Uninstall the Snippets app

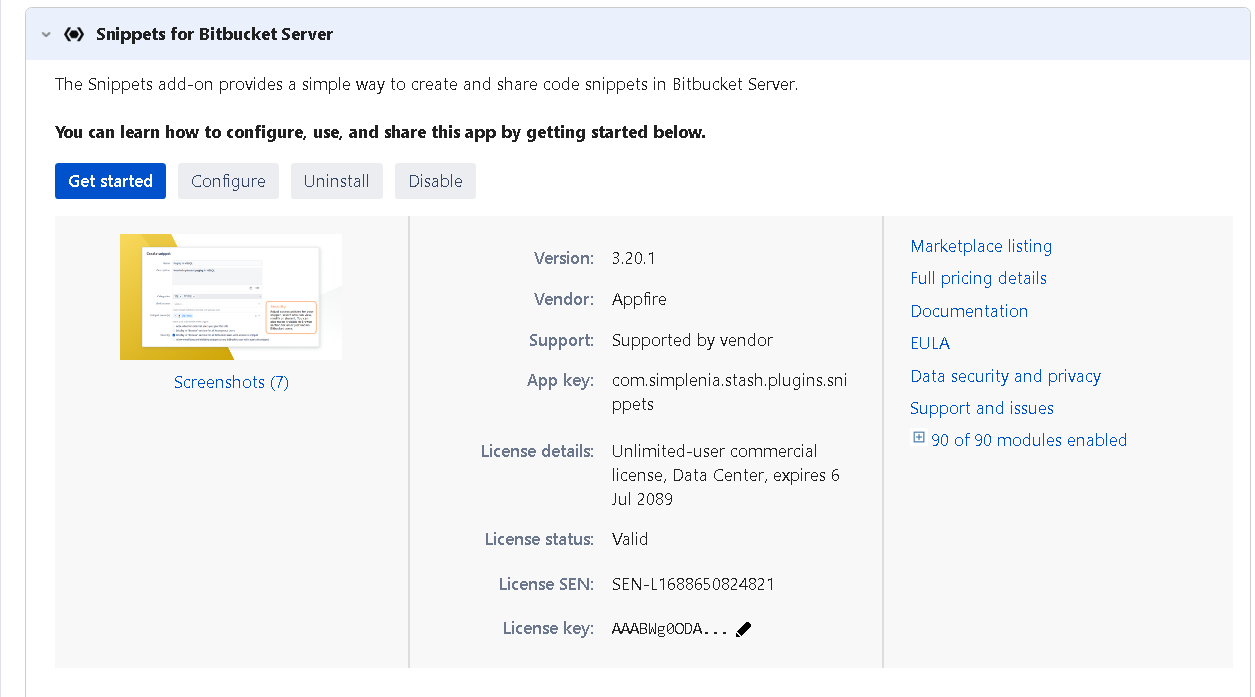tap(336, 181)
